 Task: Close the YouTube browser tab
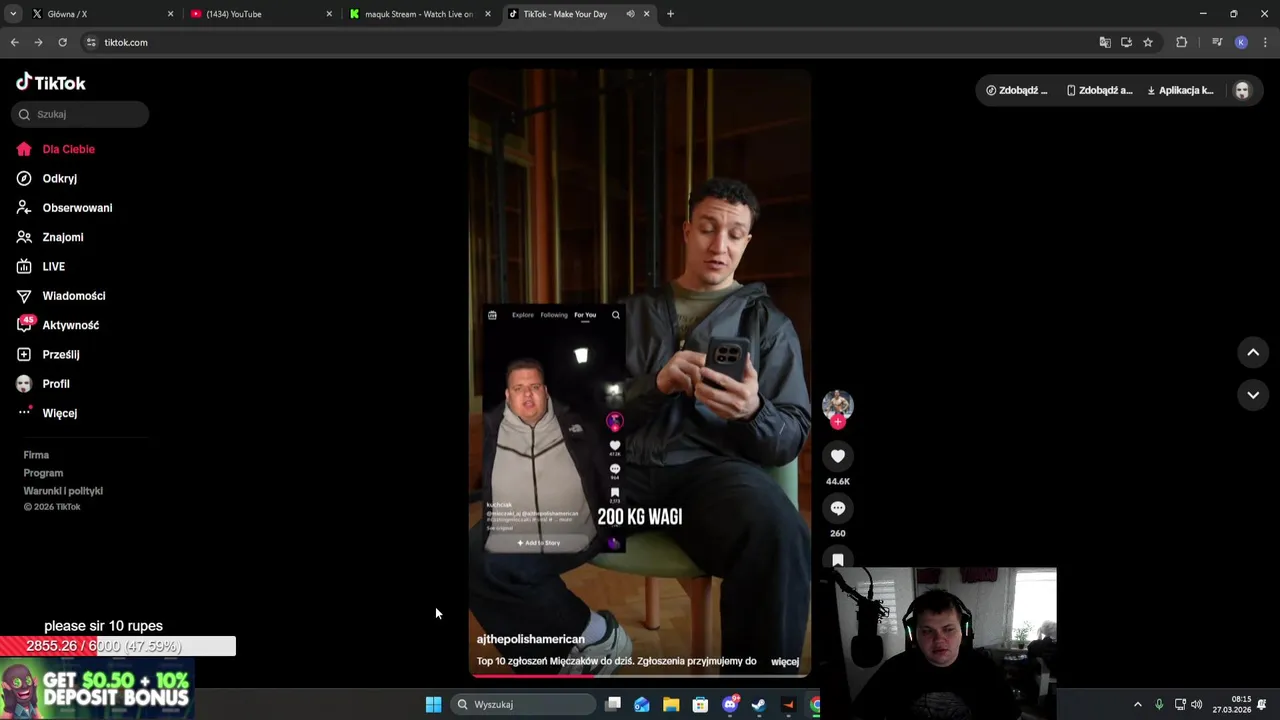(x=329, y=14)
